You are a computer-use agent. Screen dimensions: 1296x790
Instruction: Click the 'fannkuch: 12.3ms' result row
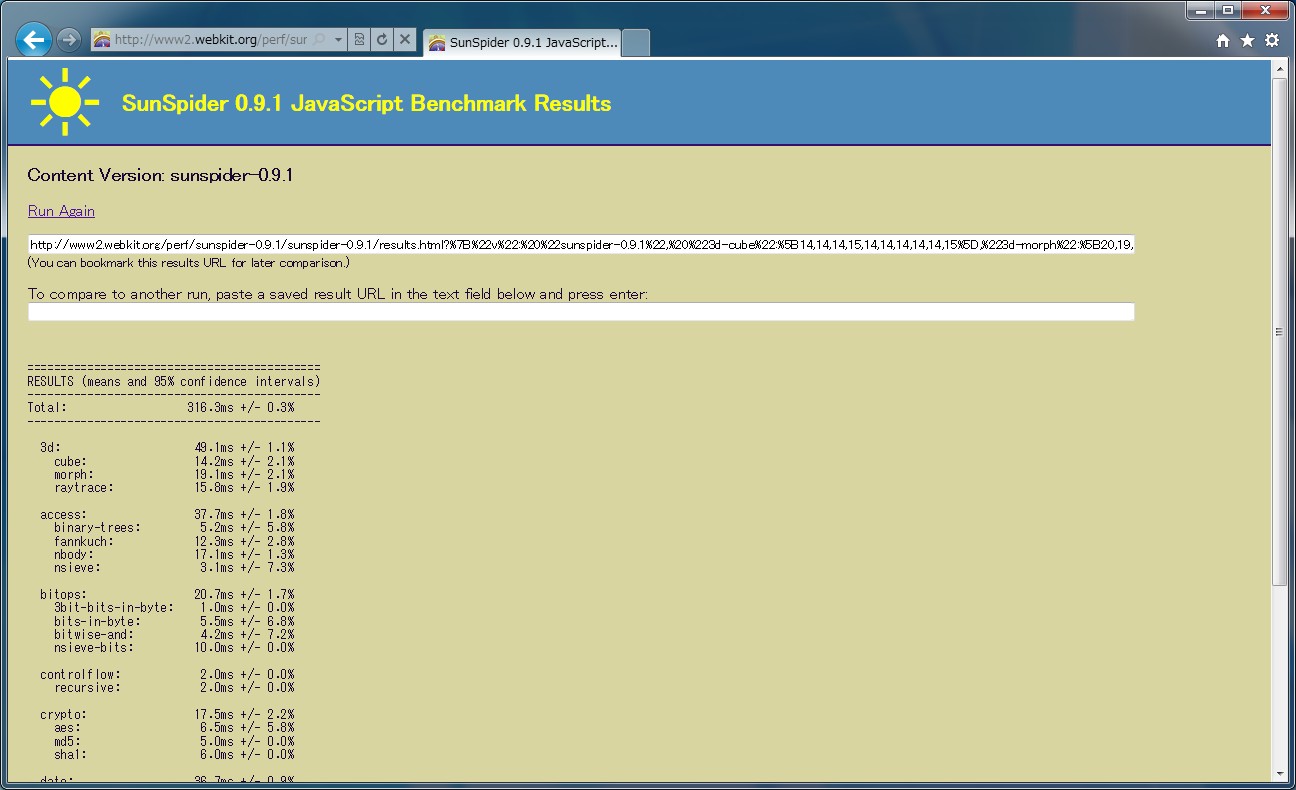pos(174,541)
